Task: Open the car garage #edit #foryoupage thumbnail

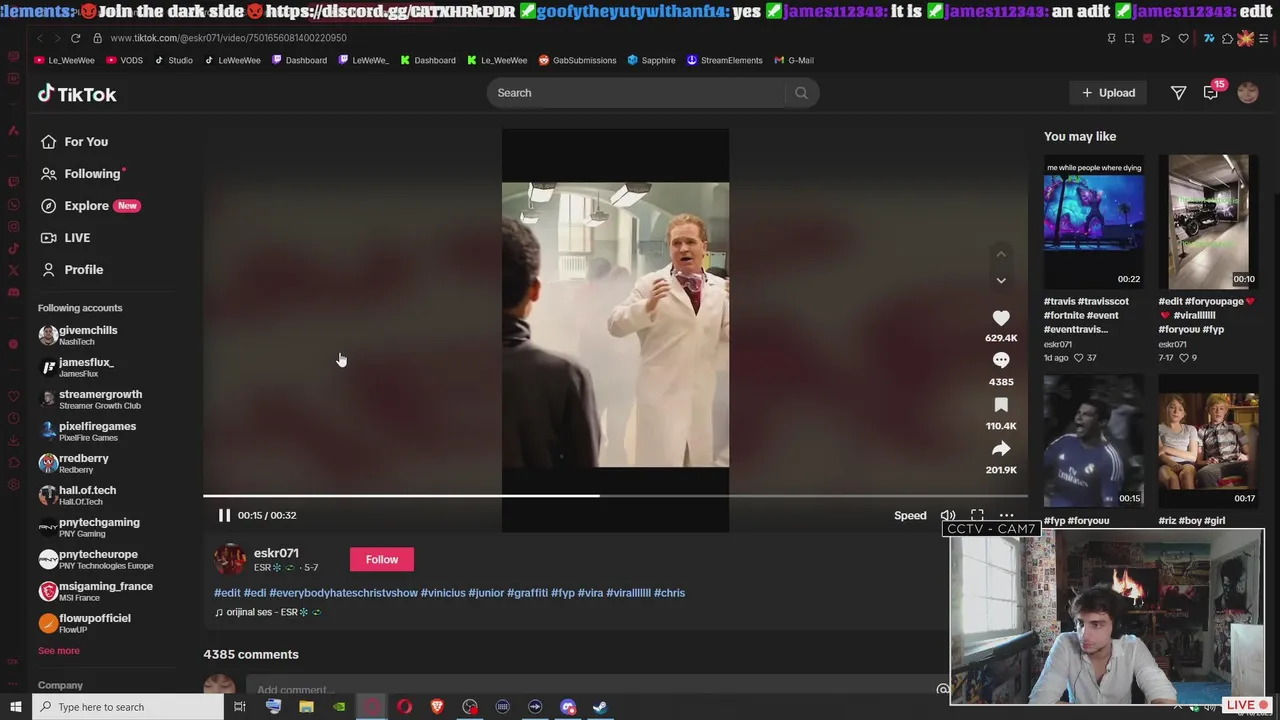Action: [1208, 221]
